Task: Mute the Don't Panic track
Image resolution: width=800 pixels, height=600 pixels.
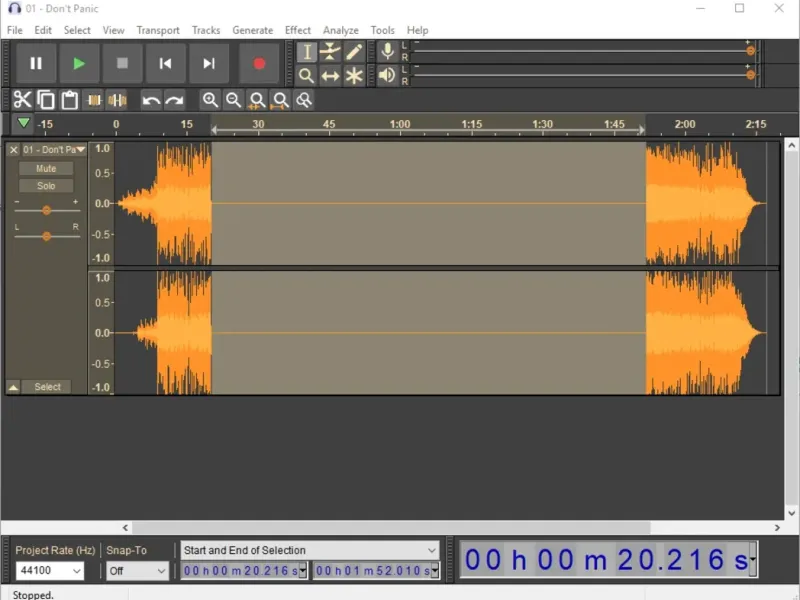Action: click(x=46, y=169)
